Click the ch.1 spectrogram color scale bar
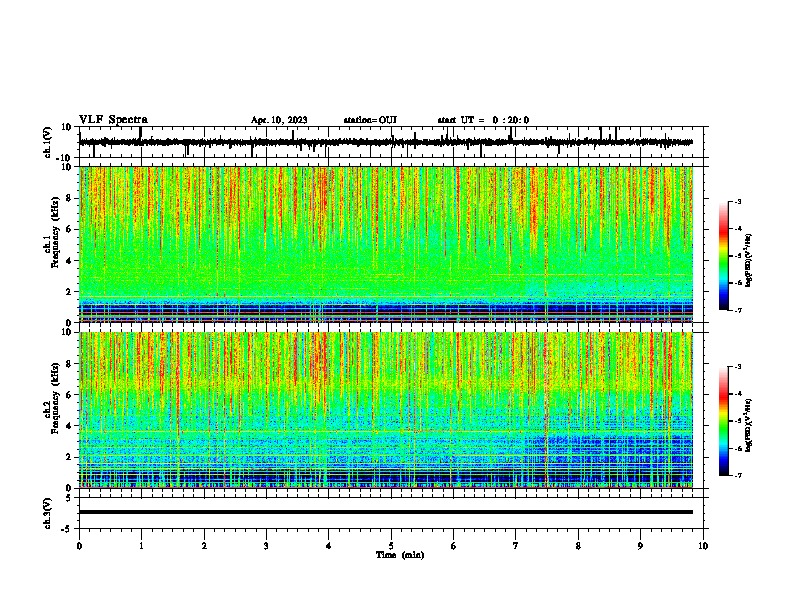The image size is (792, 612). 723,255
